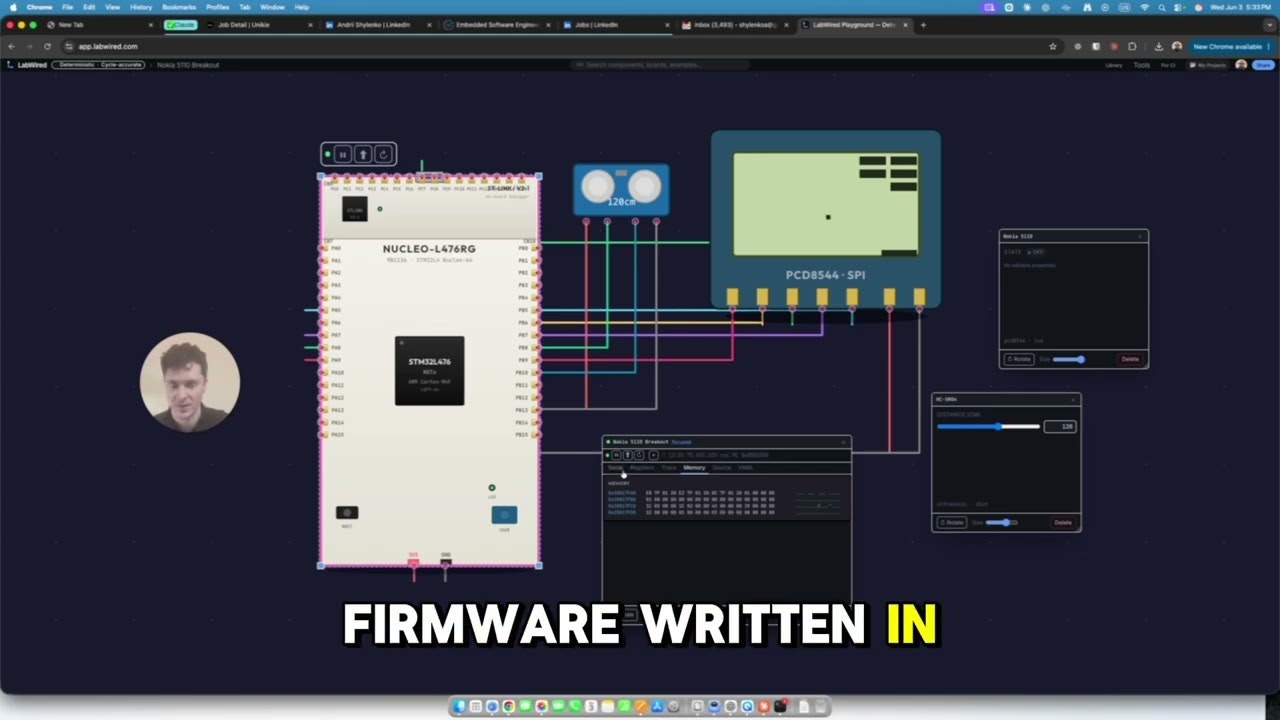The image size is (1280, 720).
Task: Click the PA0 pin on the Nucleo board
Action: tap(324, 248)
